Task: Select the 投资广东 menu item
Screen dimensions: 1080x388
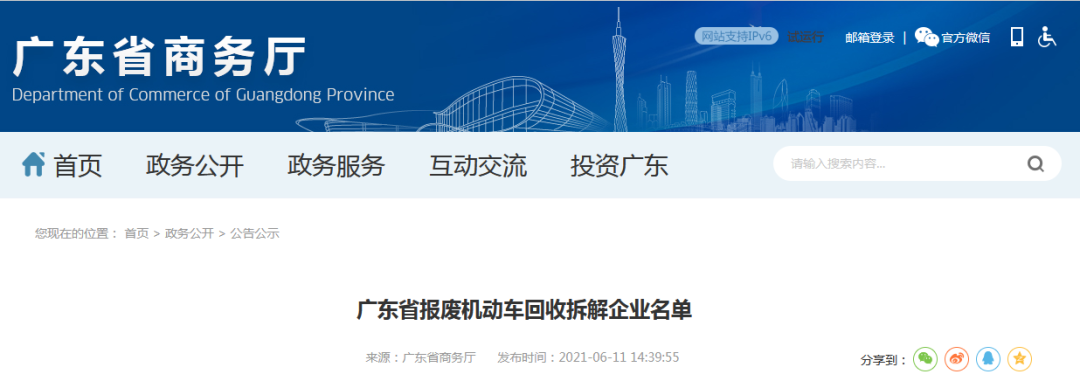Action: tap(619, 166)
